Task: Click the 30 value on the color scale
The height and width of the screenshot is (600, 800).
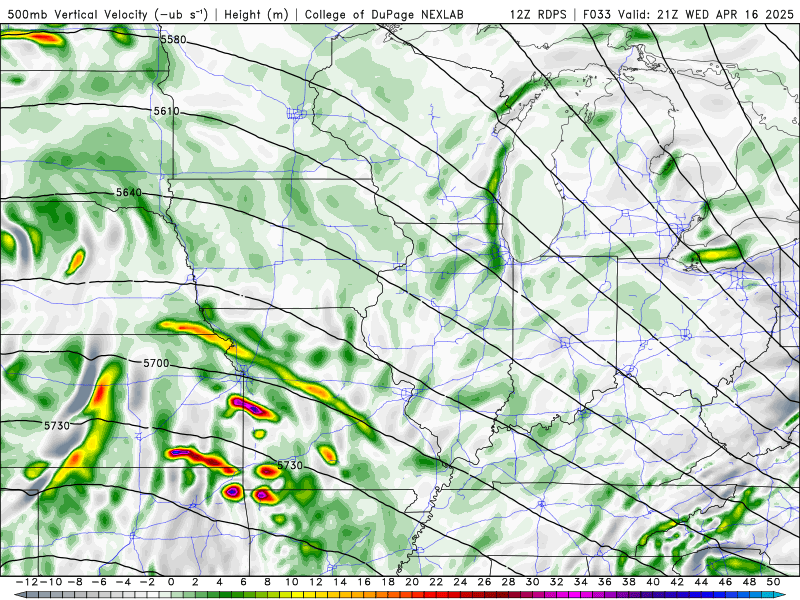Action: click(532, 582)
